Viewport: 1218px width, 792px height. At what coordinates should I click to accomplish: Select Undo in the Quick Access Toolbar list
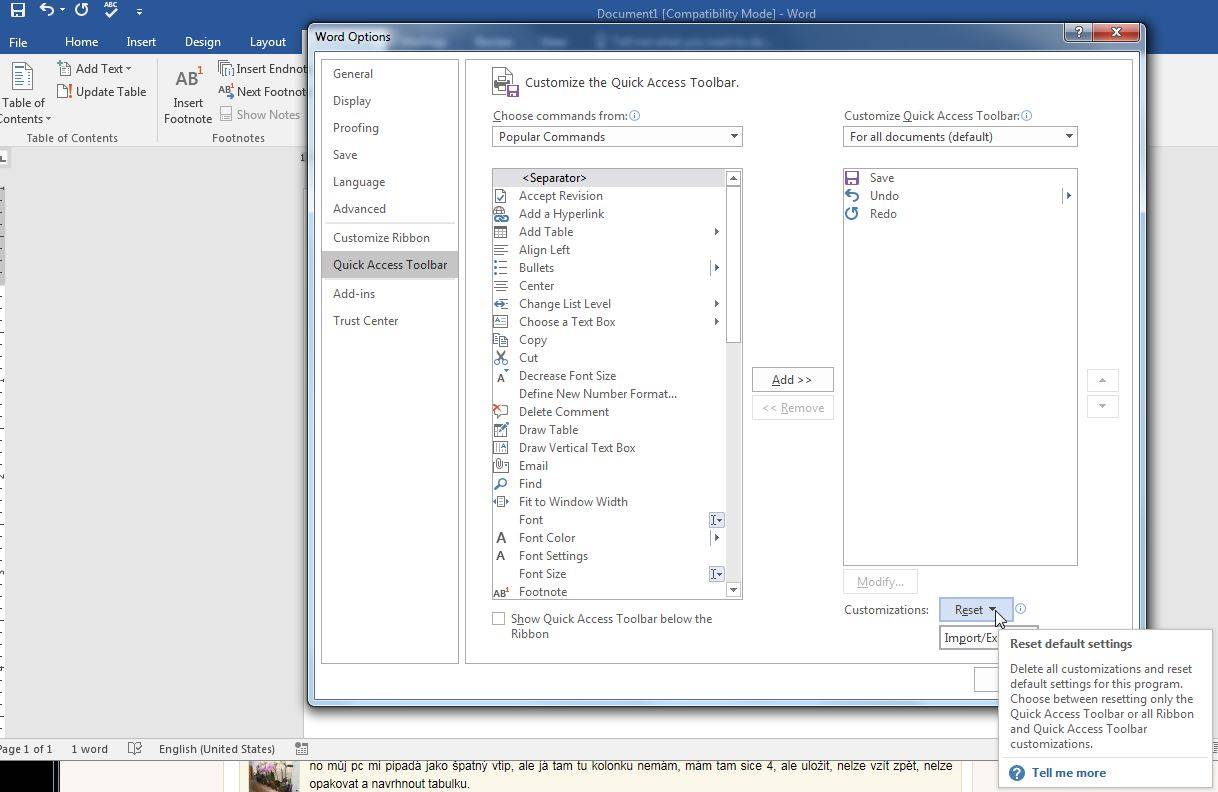(960, 196)
